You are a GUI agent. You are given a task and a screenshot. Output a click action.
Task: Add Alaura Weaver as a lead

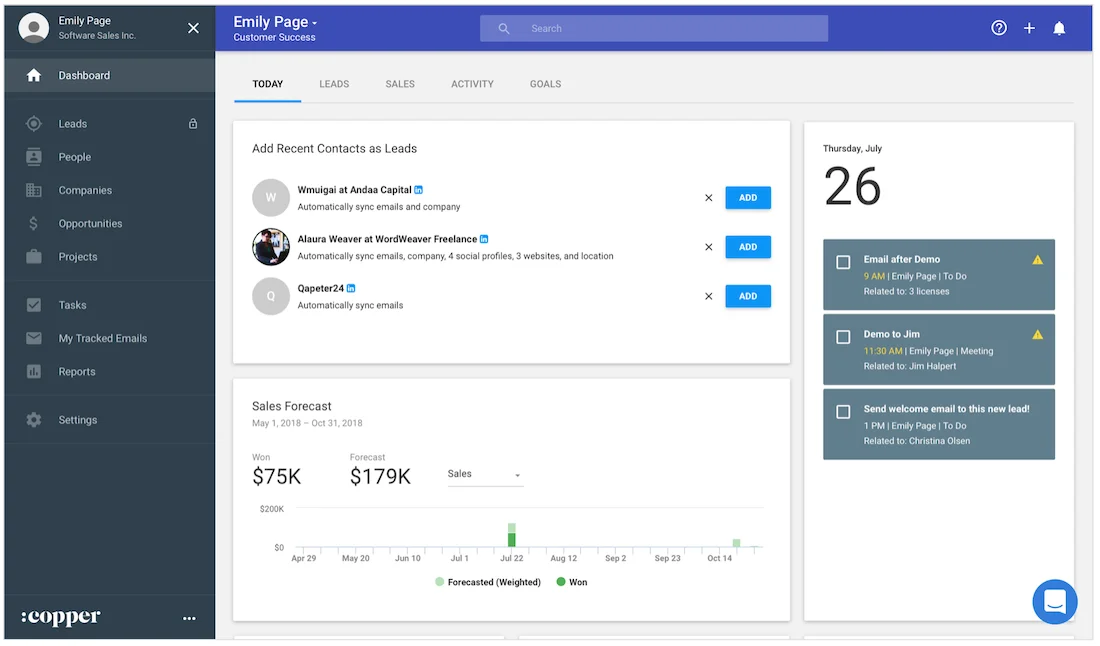click(747, 247)
